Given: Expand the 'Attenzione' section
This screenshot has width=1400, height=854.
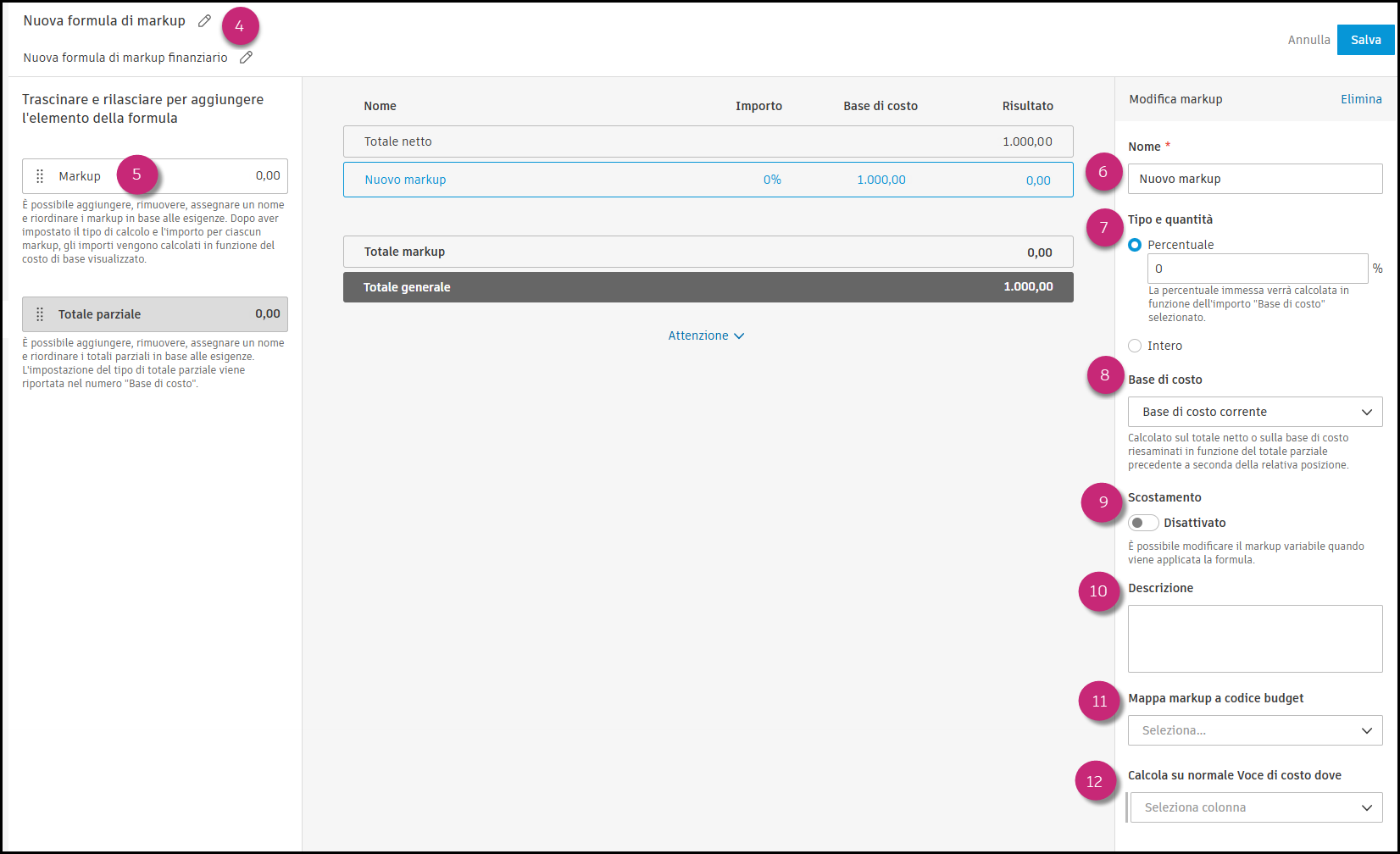Looking at the screenshot, I should [x=706, y=335].
